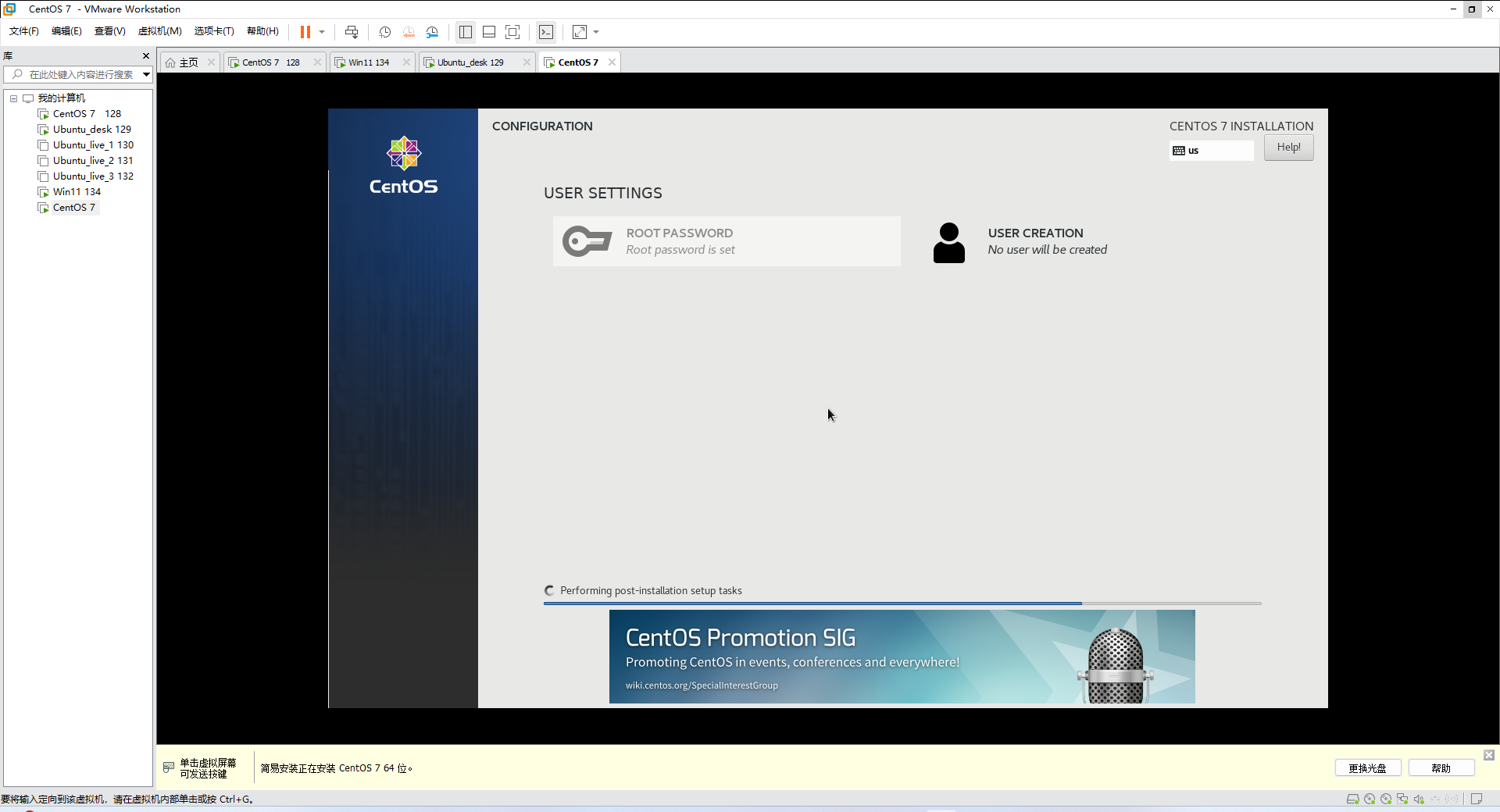Click the hard disk status icon

[x=1352, y=799]
